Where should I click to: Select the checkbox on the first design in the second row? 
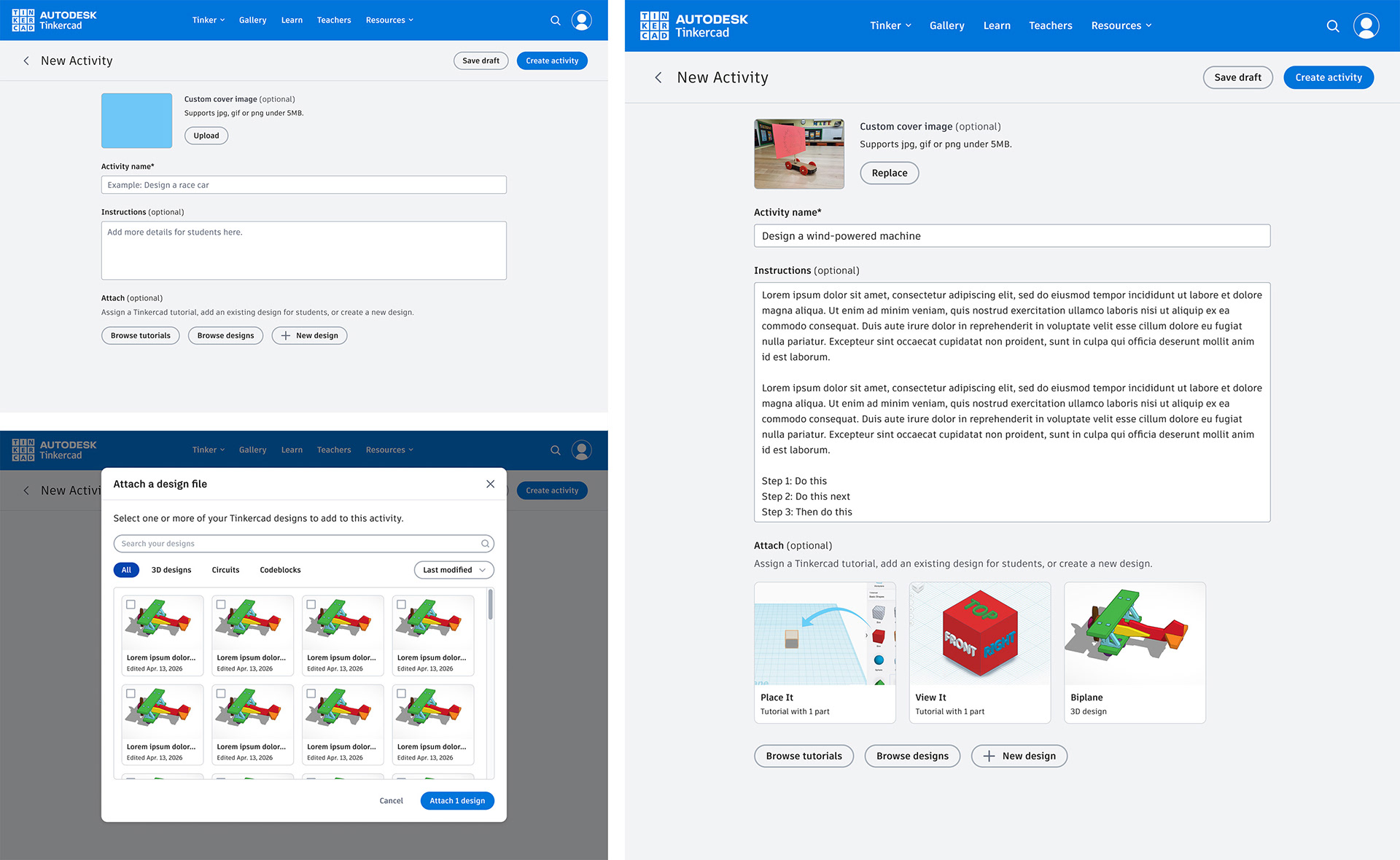pos(131,693)
